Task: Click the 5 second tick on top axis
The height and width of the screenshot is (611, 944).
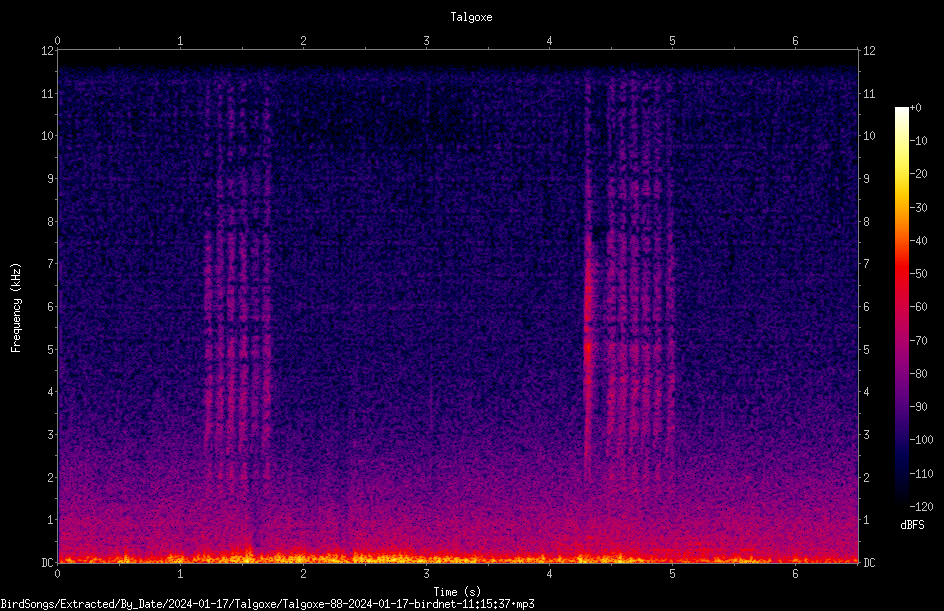Action: 672,41
